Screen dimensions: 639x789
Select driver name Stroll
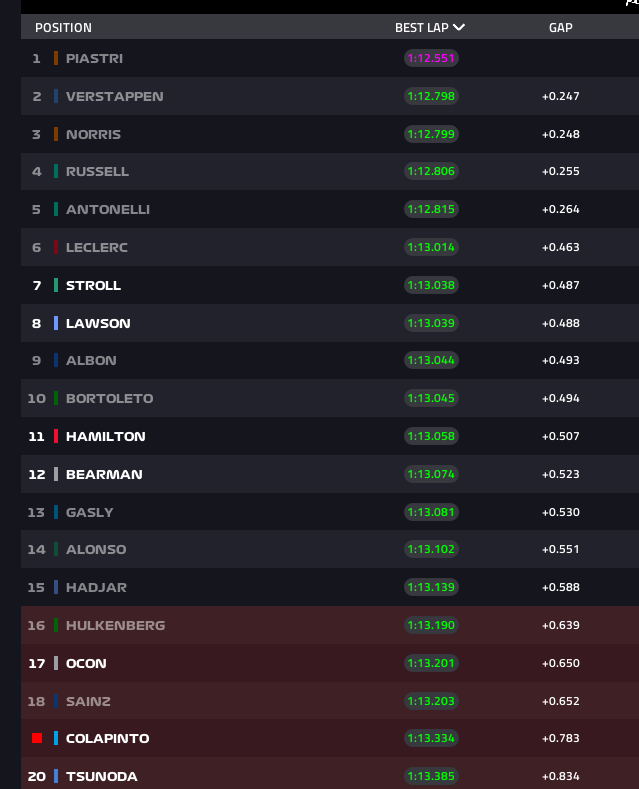coord(93,285)
